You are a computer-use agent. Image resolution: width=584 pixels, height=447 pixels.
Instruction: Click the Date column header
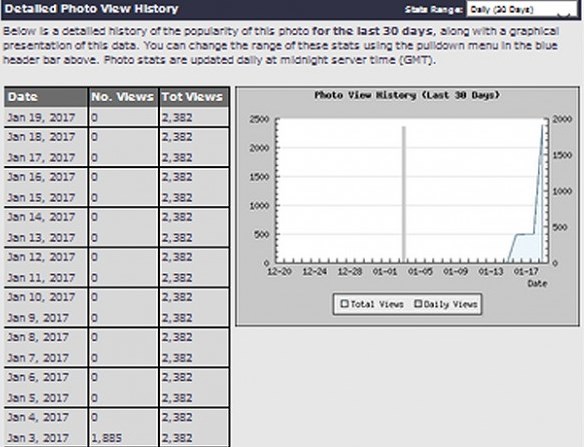point(46,97)
